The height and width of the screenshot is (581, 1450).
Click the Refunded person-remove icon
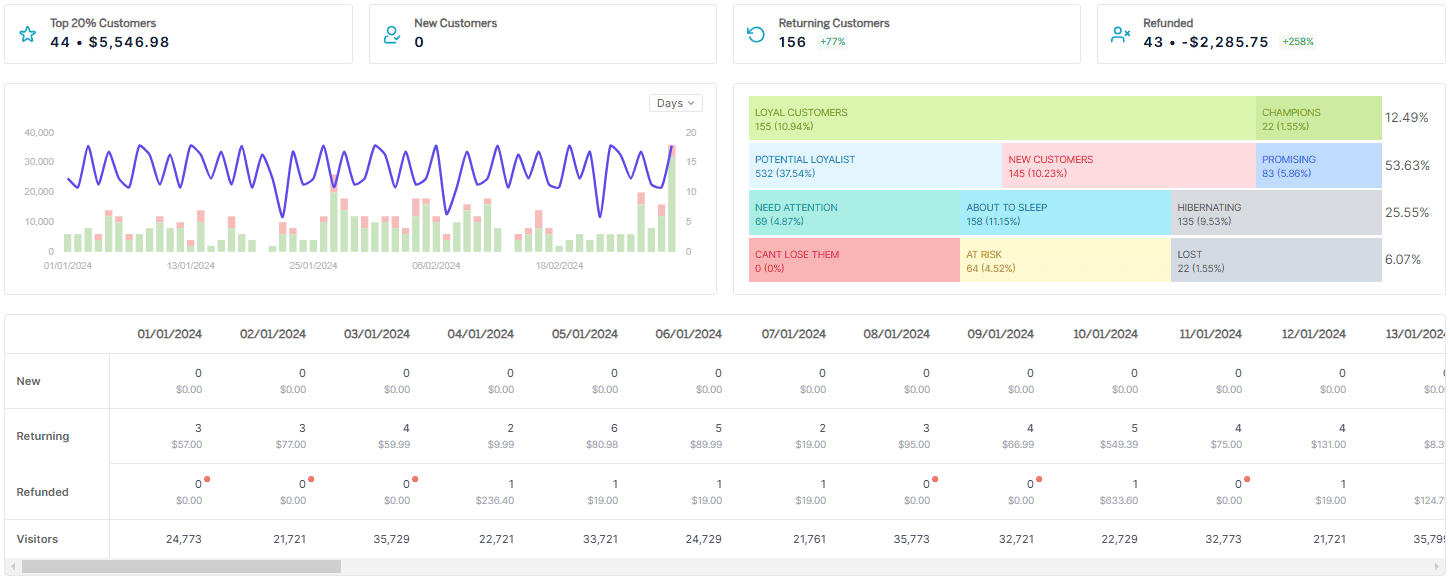click(1121, 34)
